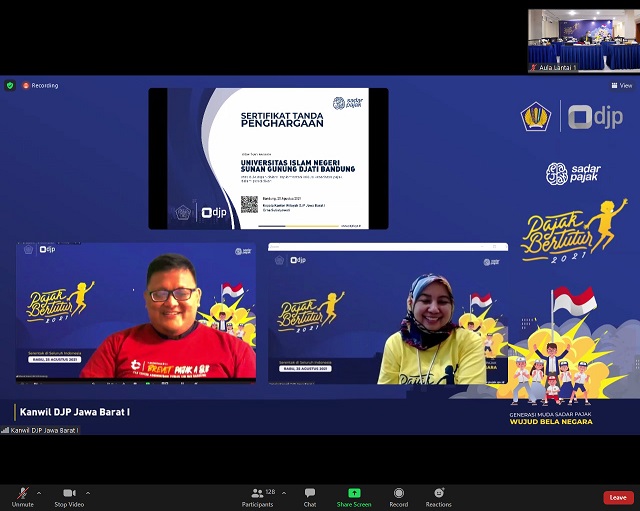Stop Video camera toggle
The image size is (640, 511).
[69, 496]
